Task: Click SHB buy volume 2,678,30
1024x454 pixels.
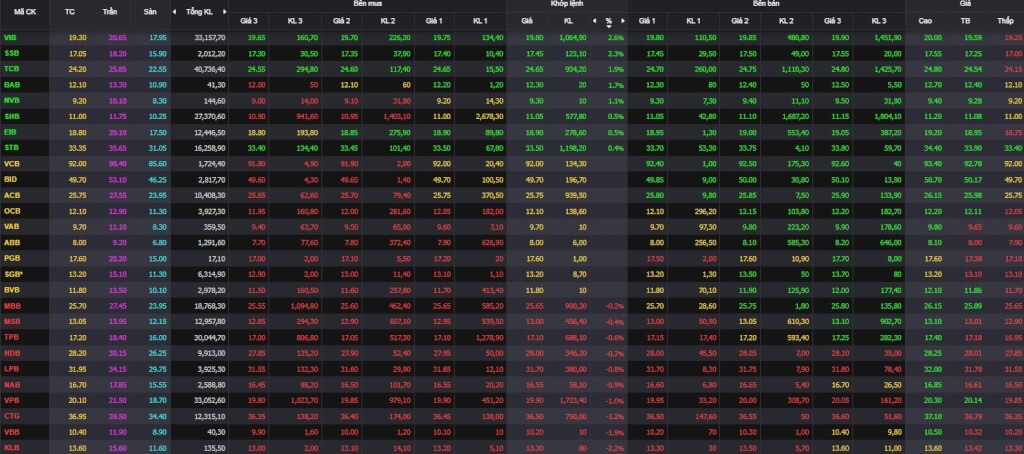Action: click(x=487, y=116)
